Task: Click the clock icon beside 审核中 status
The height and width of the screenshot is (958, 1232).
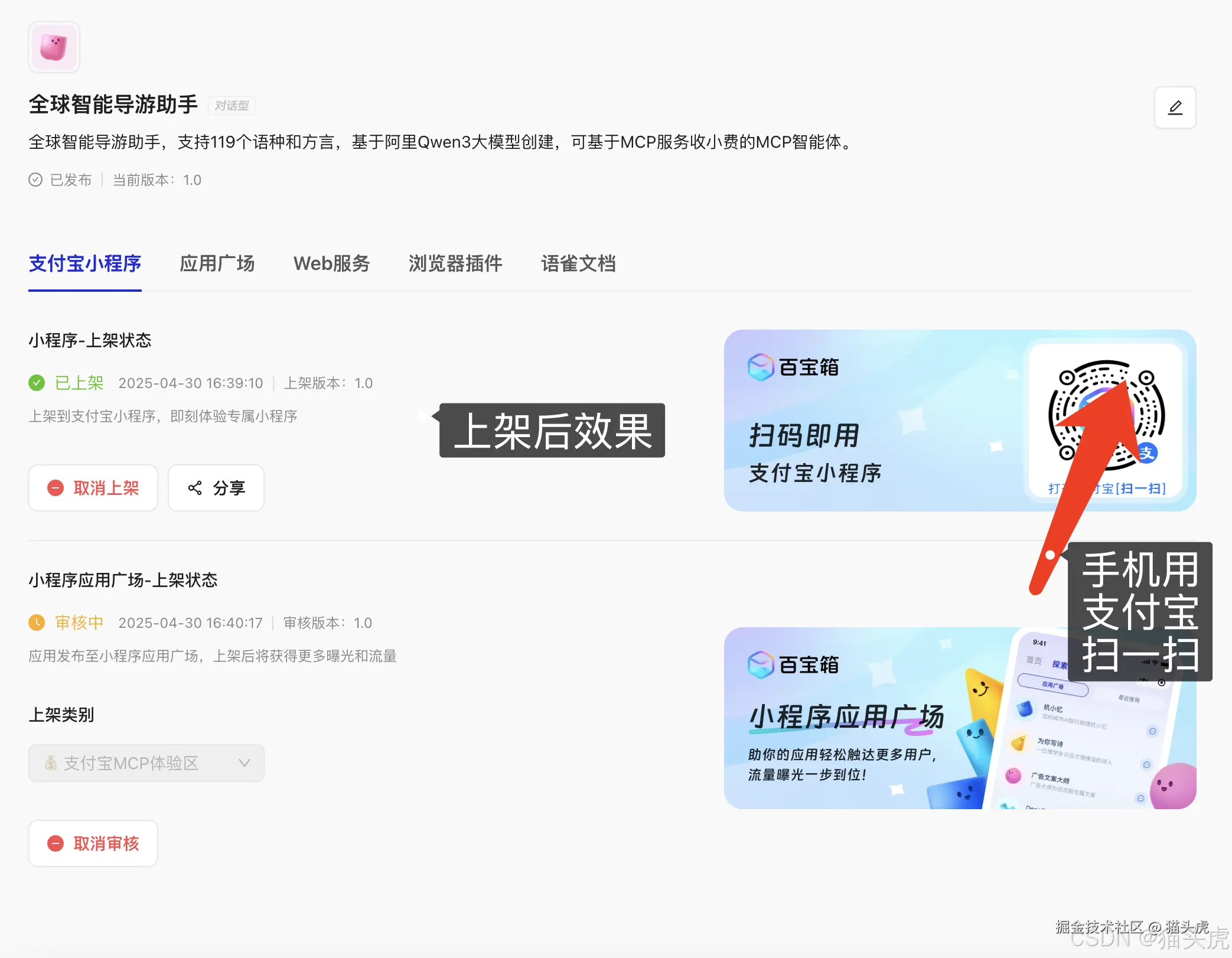Action: [37, 623]
